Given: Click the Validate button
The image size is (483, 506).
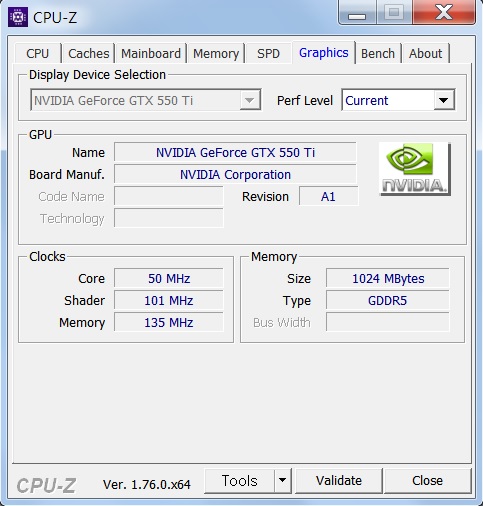Looking at the screenshot, I should click(x=339, y=480).
